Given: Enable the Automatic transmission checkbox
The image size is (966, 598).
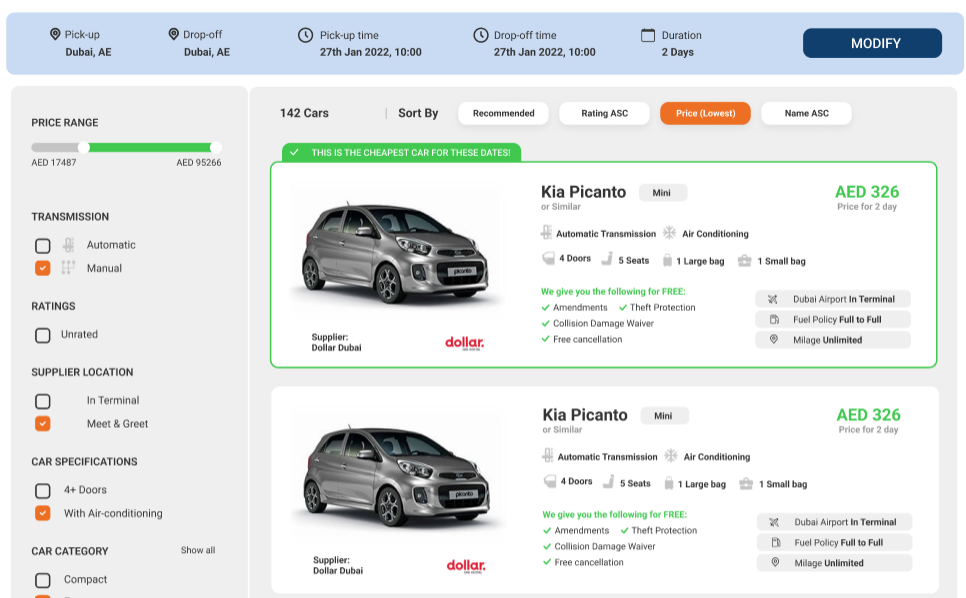Looking at the screenshot, I should 43,245.
